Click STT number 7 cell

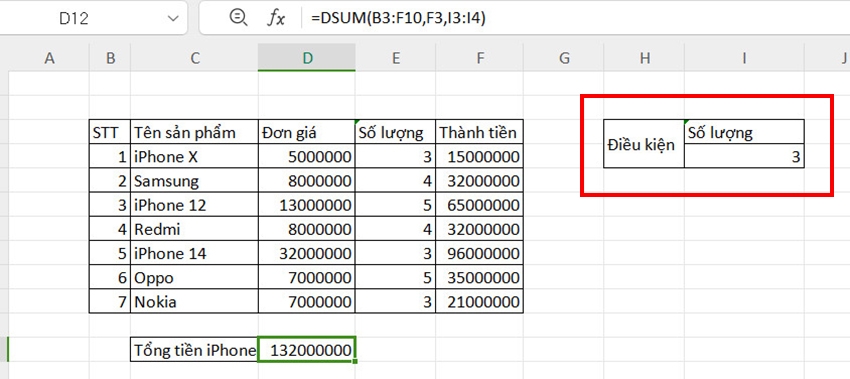pos(110,301)
